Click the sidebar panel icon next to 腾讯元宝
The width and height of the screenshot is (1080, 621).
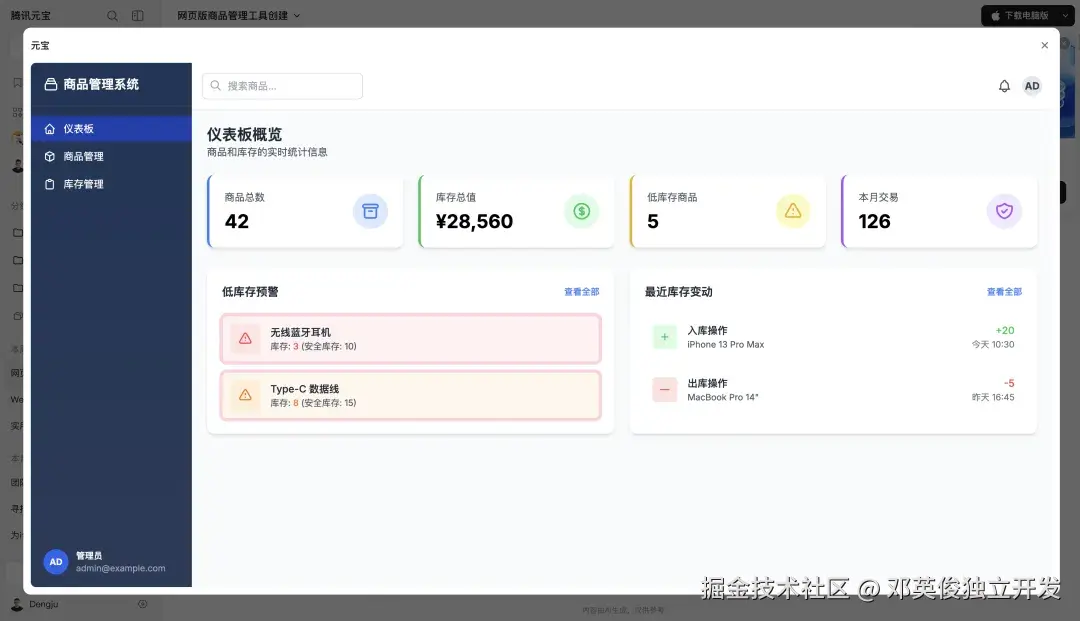pyautogui.click(x=137, y=15)
